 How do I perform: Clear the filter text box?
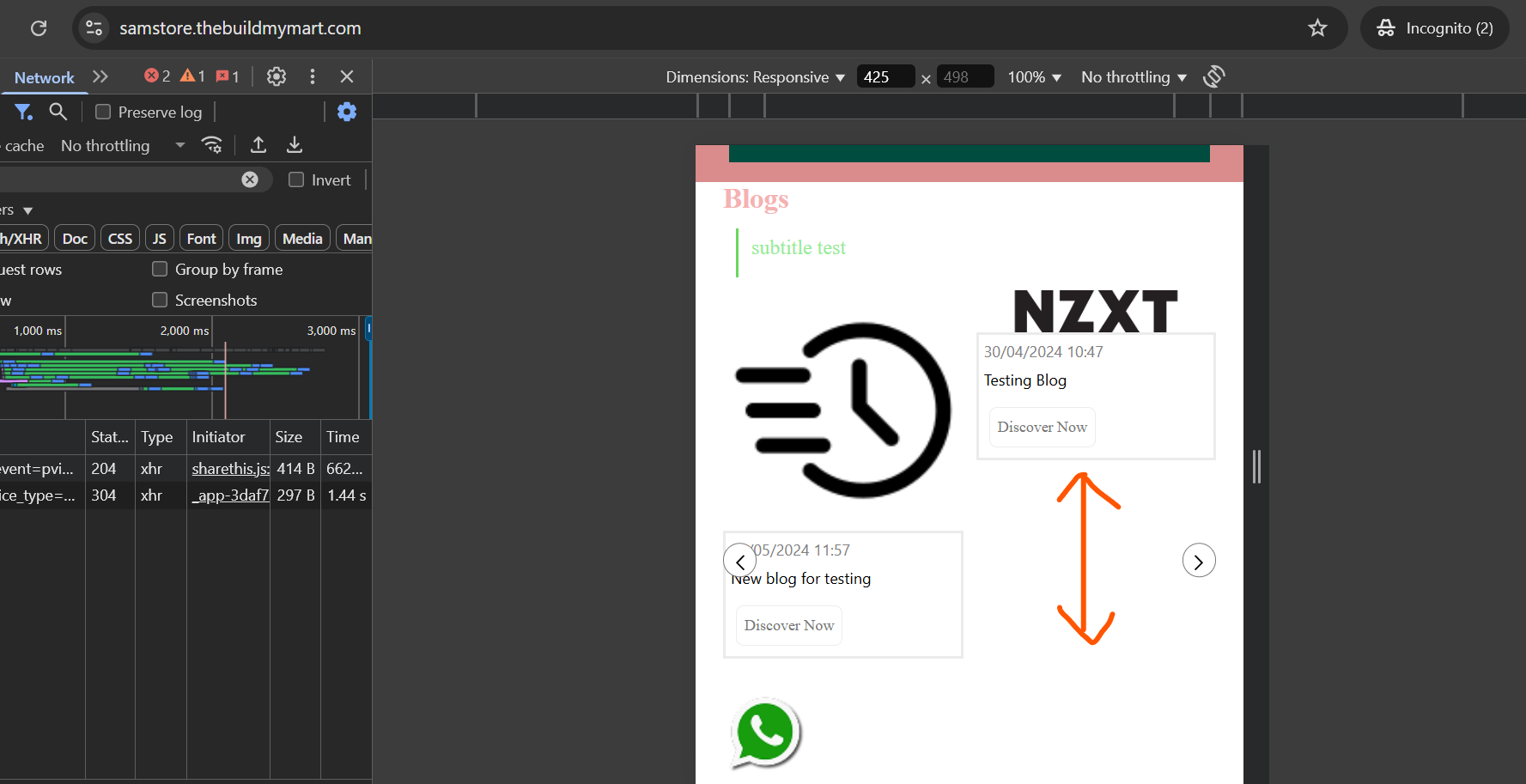[x=250, y=179]
